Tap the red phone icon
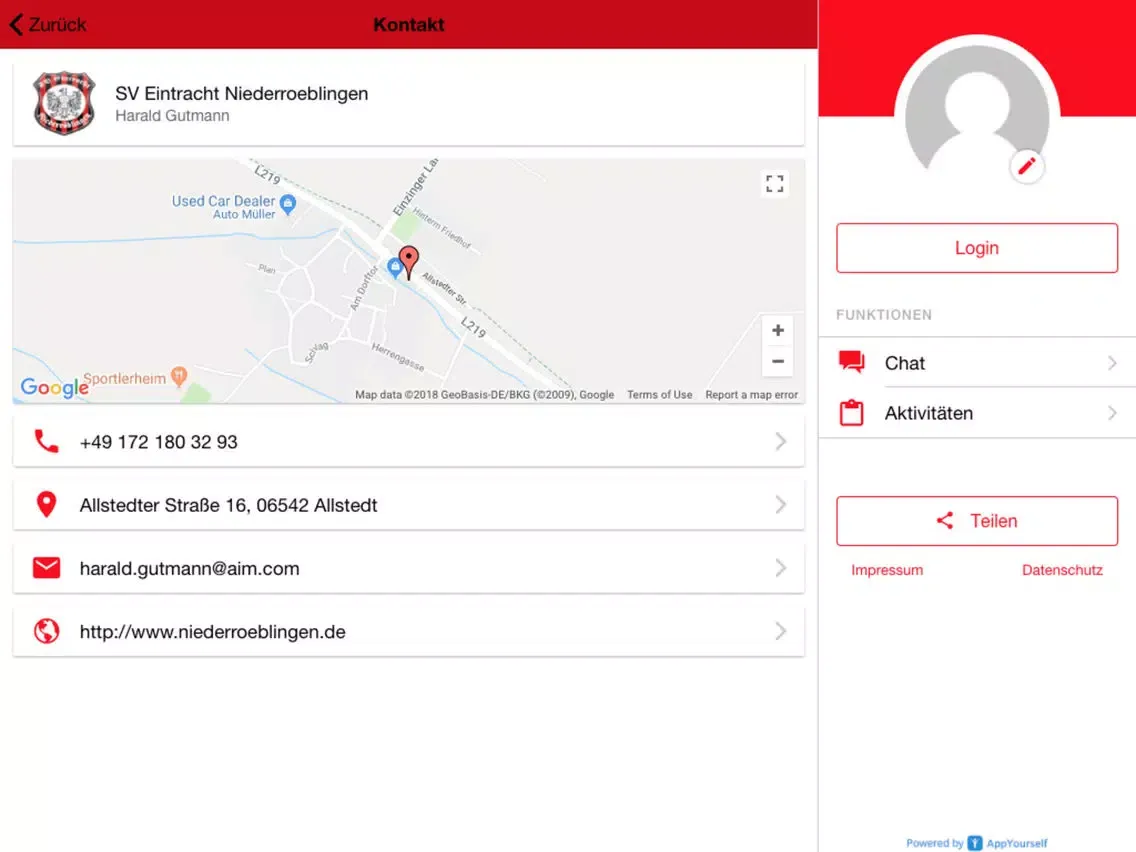Screen dimensions: 1136x852 pos(46,441)
